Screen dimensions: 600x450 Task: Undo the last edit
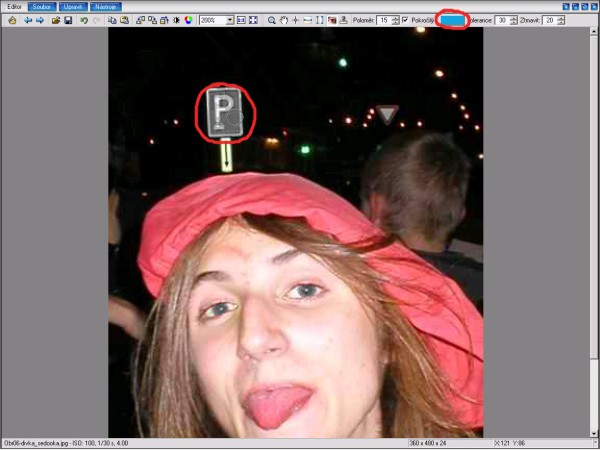coord(84,20)
